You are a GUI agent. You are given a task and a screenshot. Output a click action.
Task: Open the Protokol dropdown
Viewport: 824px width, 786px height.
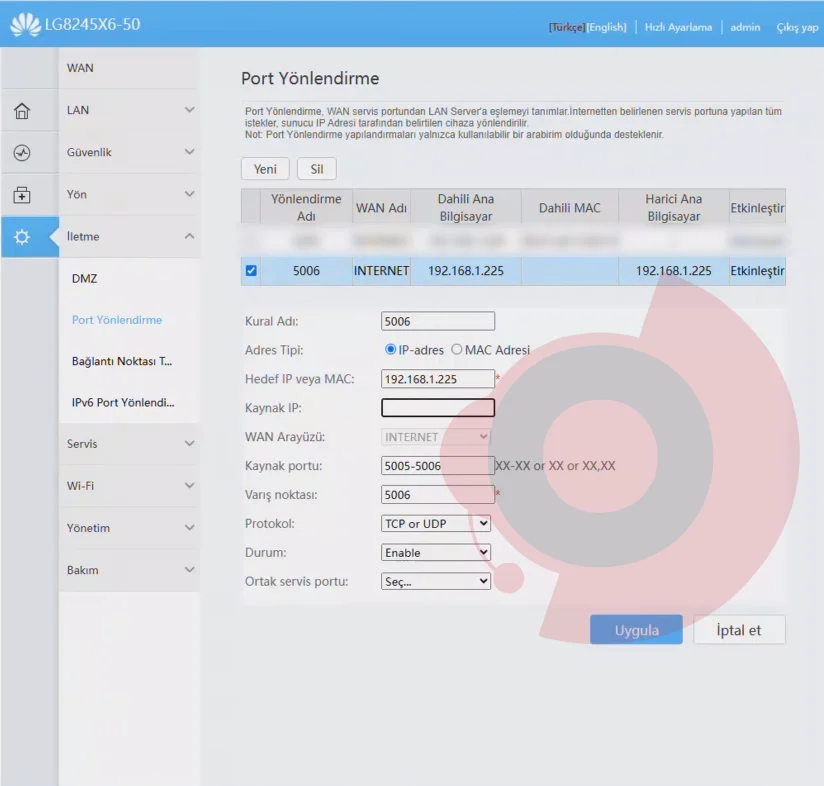(x=436, y=523)
